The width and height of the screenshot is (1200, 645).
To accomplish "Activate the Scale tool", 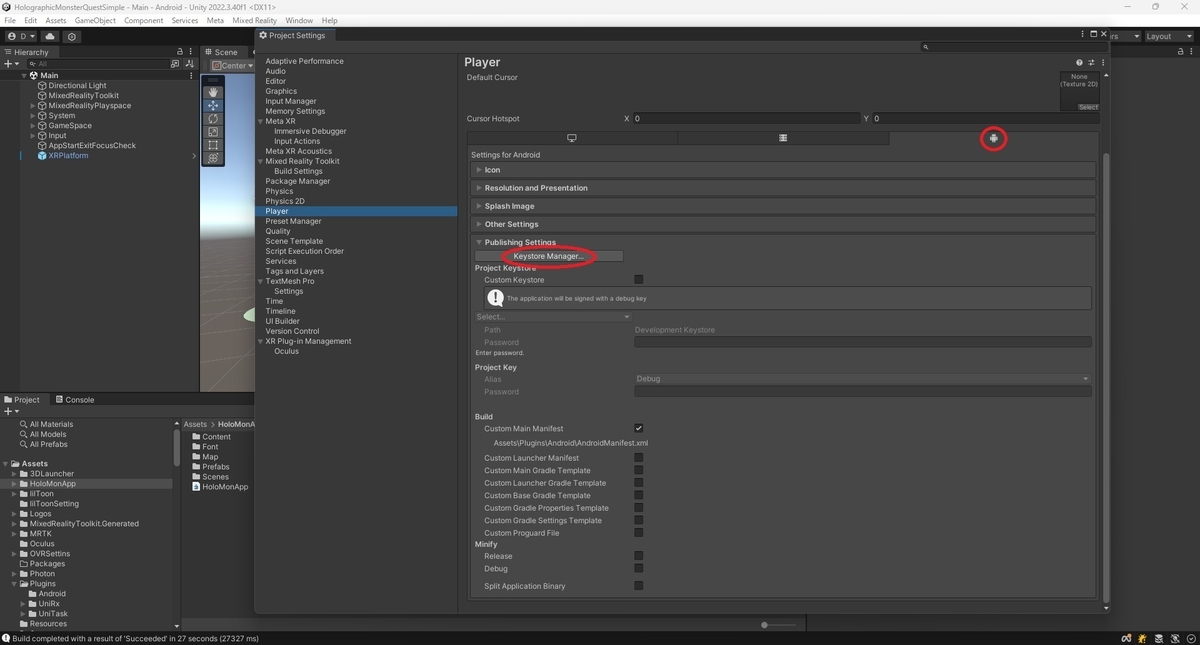I will click(x=213, y=132).
